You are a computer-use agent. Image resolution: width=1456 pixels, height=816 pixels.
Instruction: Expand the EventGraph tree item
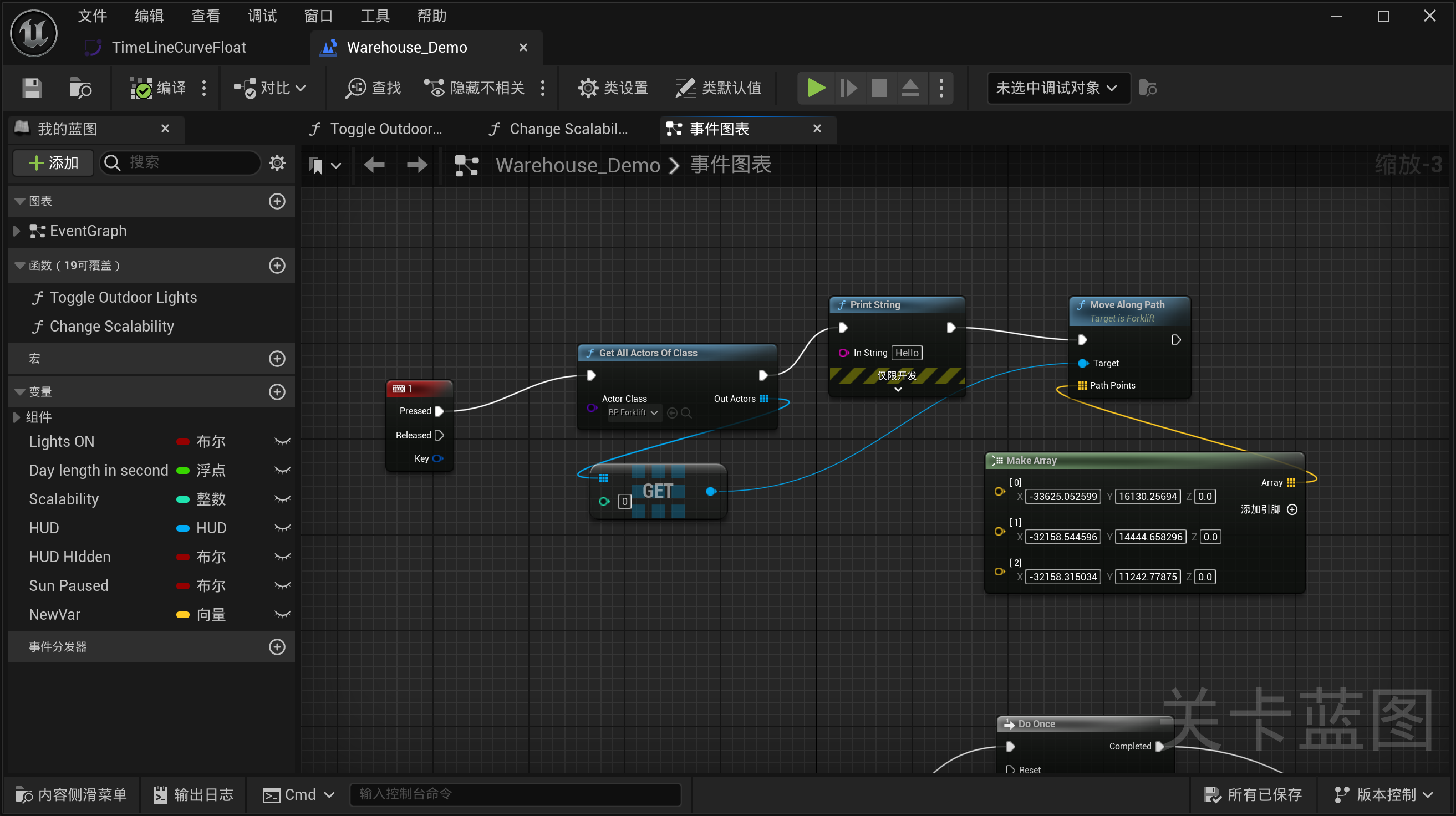coord(17,231)
